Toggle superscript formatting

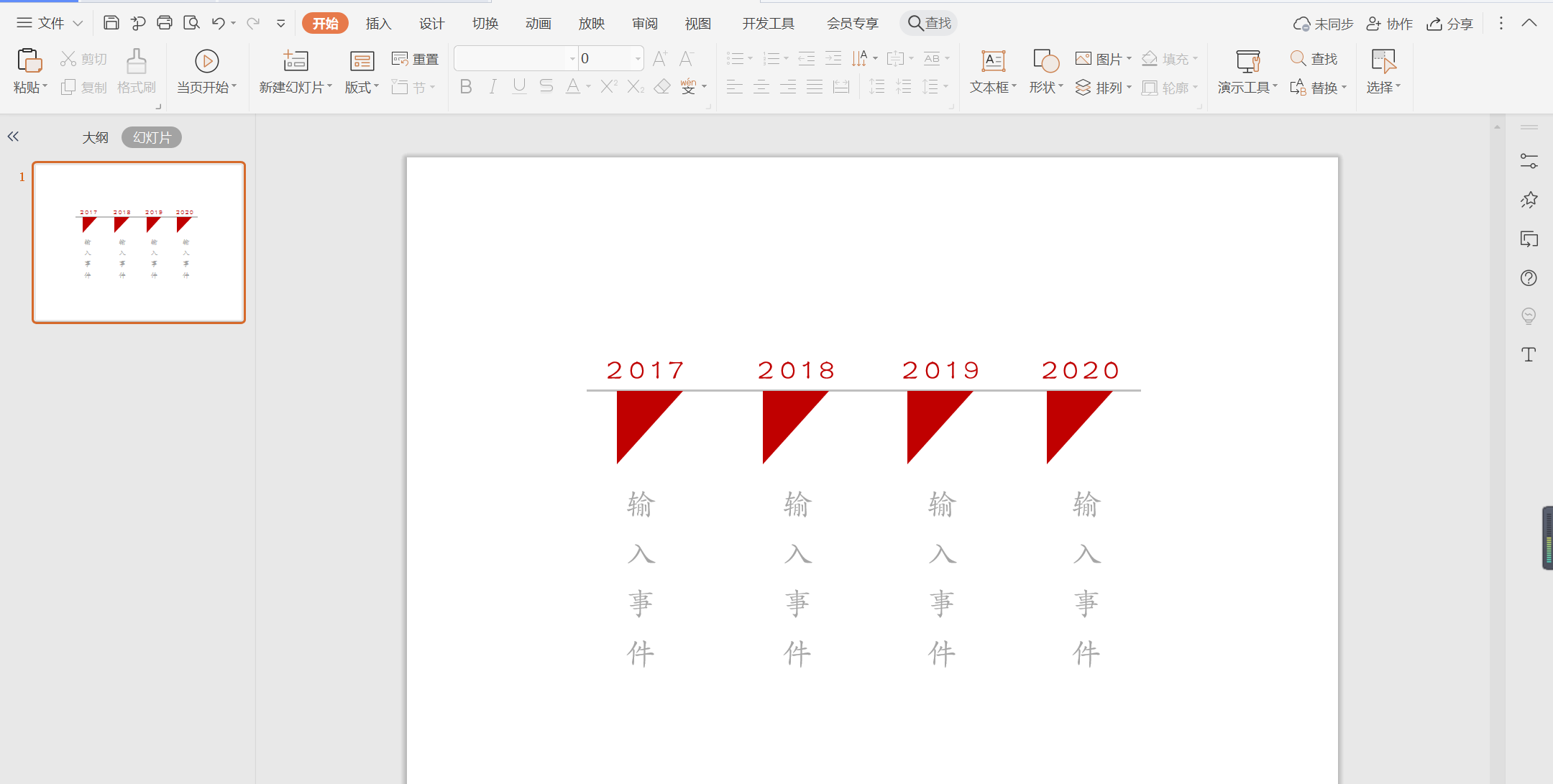(x=608, y=86)
